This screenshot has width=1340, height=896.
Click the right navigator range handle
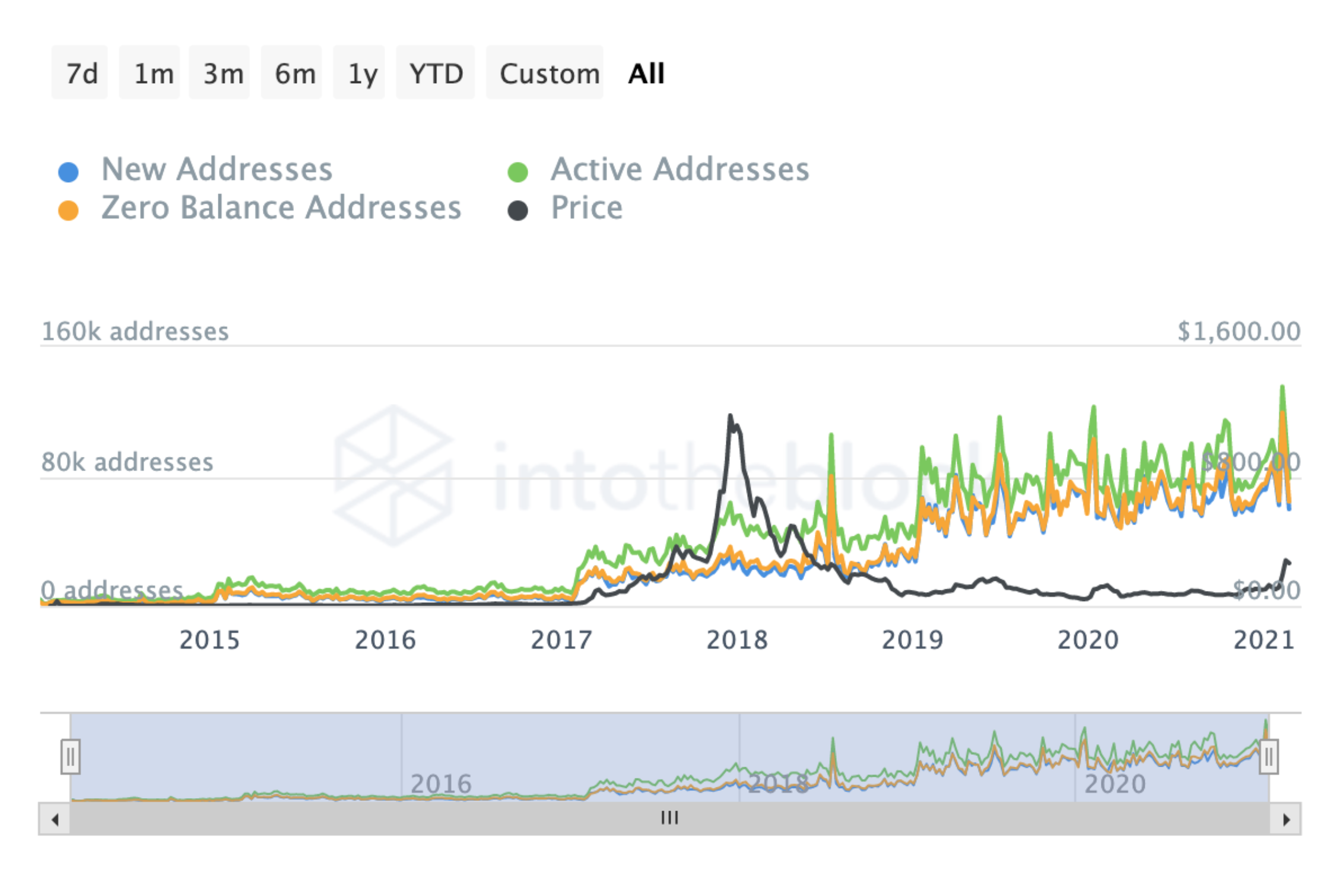point(1268,757)
